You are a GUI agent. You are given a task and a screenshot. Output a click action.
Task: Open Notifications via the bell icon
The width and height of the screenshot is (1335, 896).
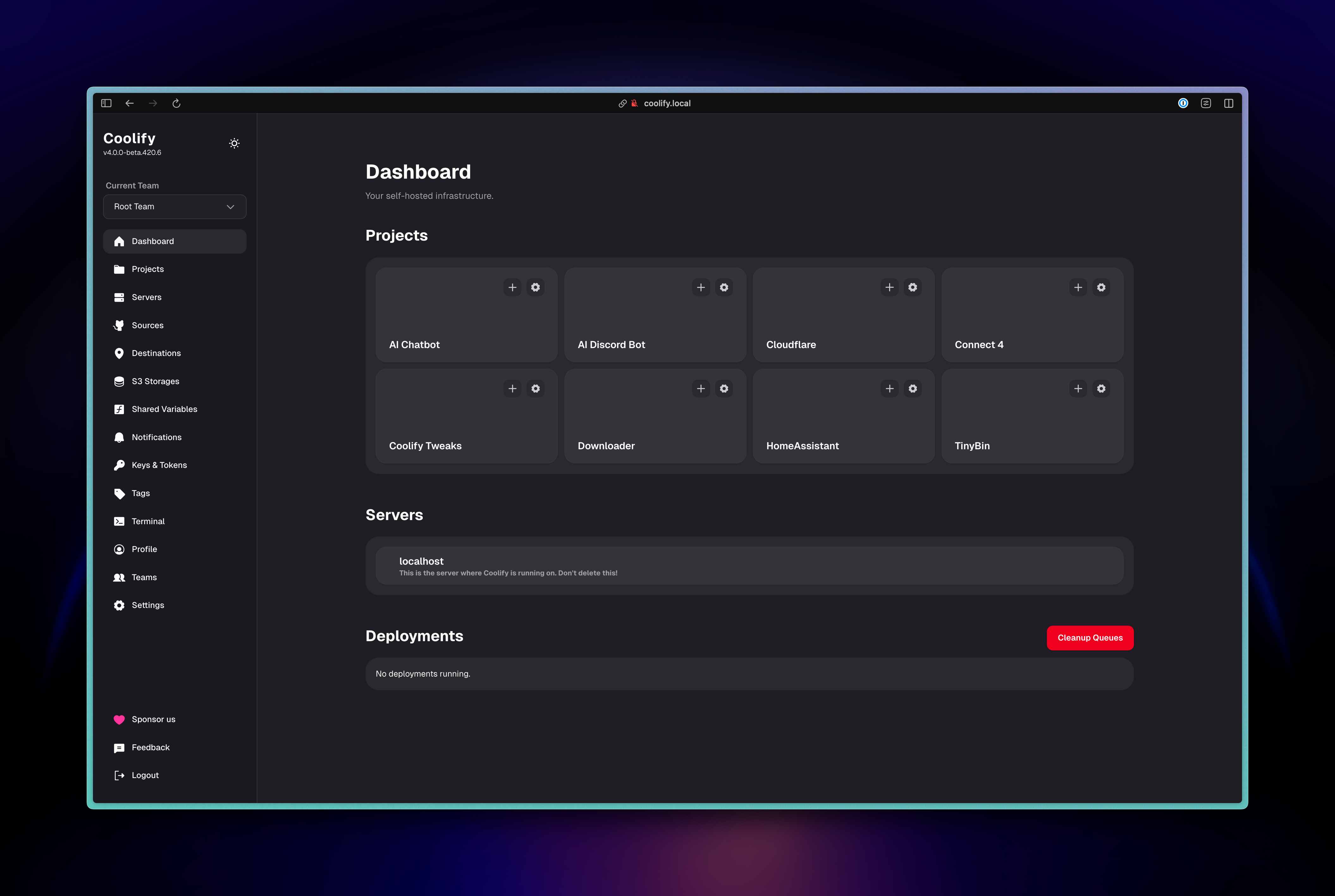tap(119, 437)
